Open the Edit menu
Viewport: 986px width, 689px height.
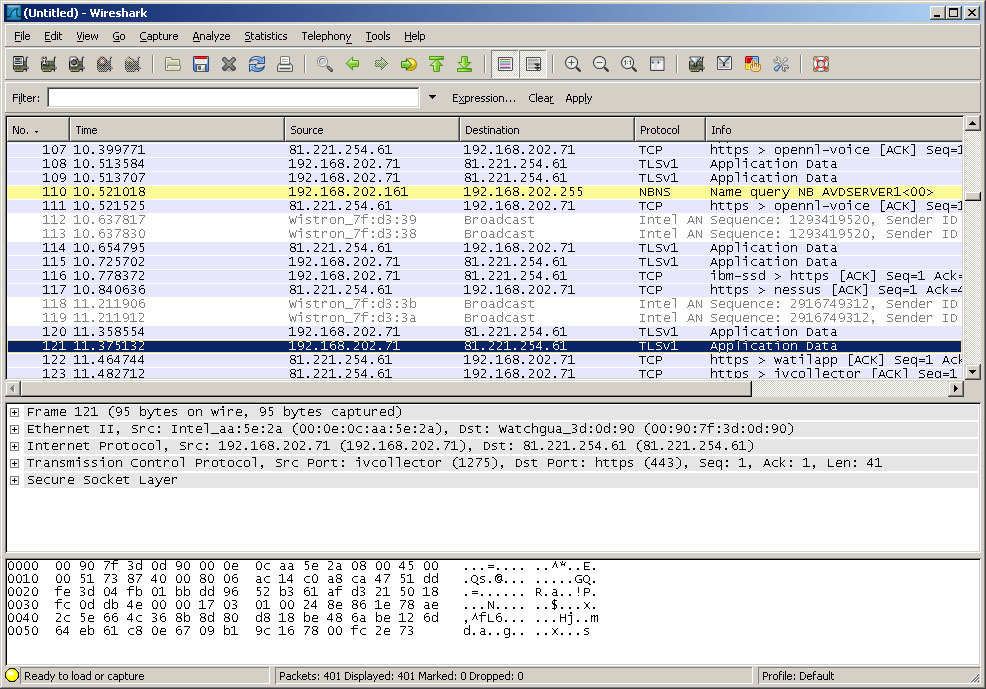53,36
